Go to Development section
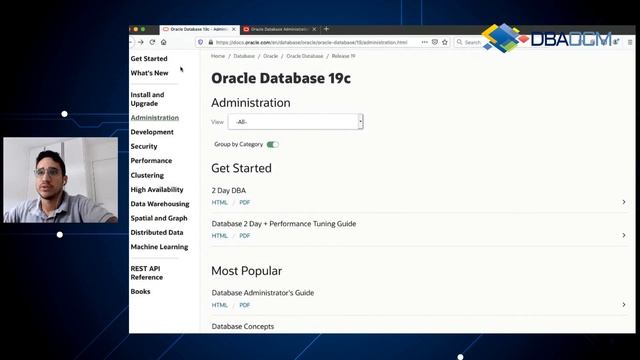The width and height of the screenshot is (640, 360). tap(152, 132)
